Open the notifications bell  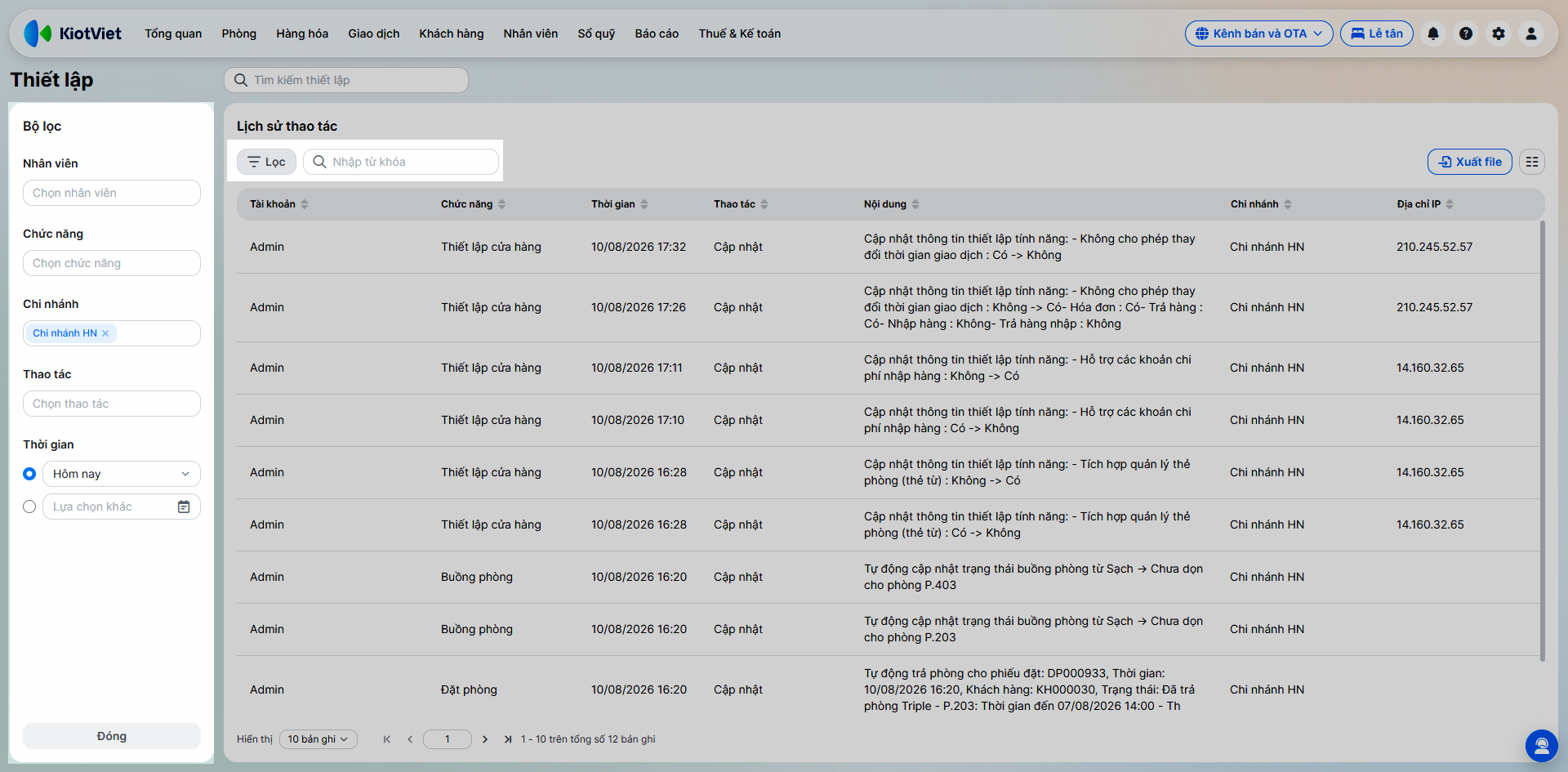click(x=1432, y=33)
